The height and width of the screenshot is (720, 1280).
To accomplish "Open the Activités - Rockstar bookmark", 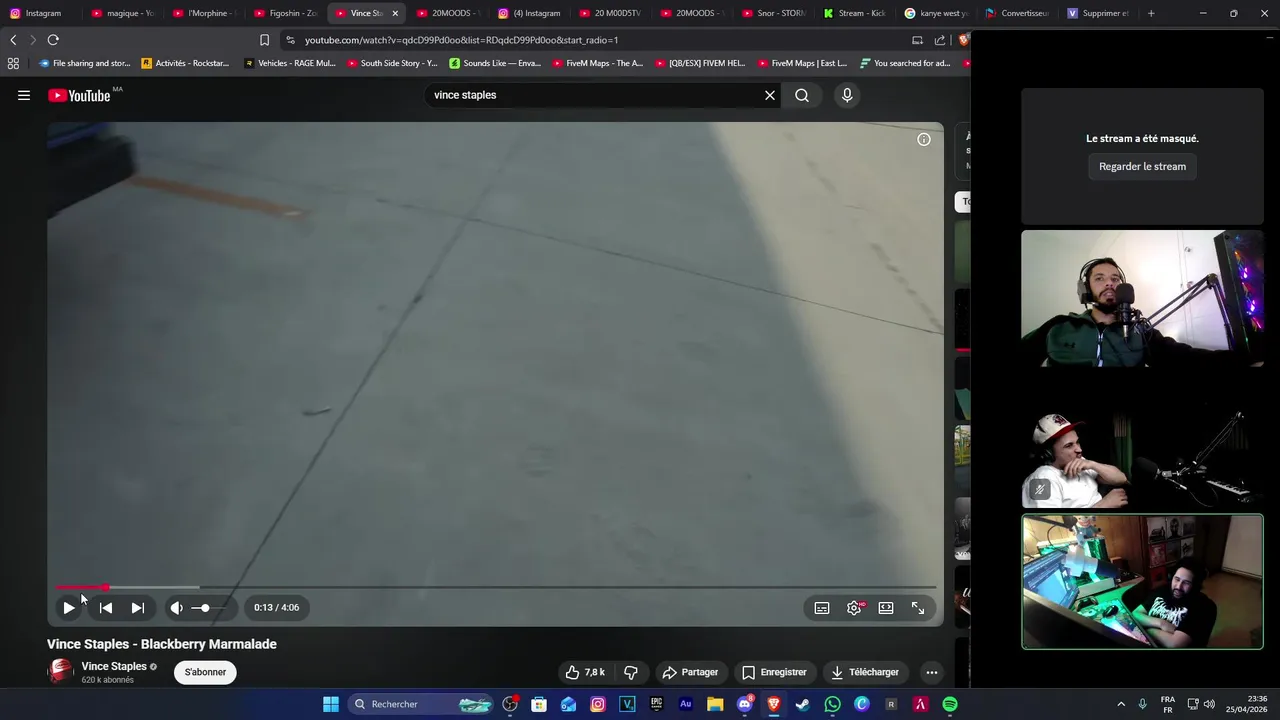I will point(185,63).
